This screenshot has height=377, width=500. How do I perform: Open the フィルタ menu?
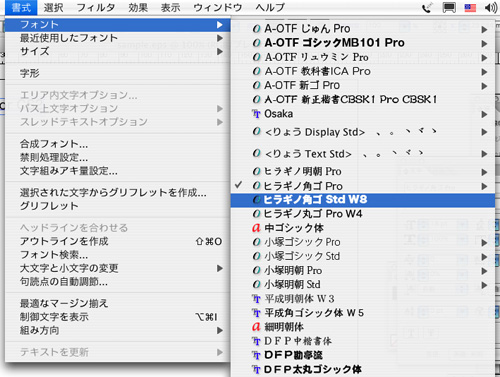pos(96,7)
